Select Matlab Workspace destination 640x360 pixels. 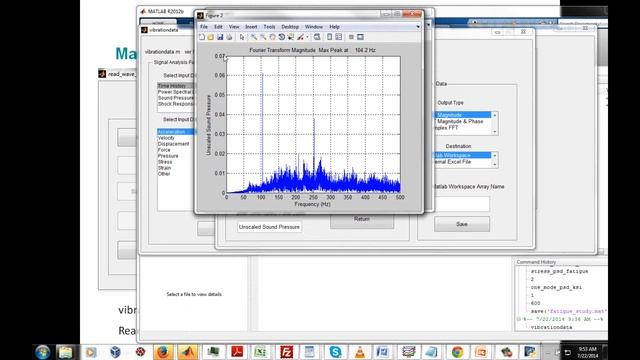pyautogui.click(x=462, y=156)
